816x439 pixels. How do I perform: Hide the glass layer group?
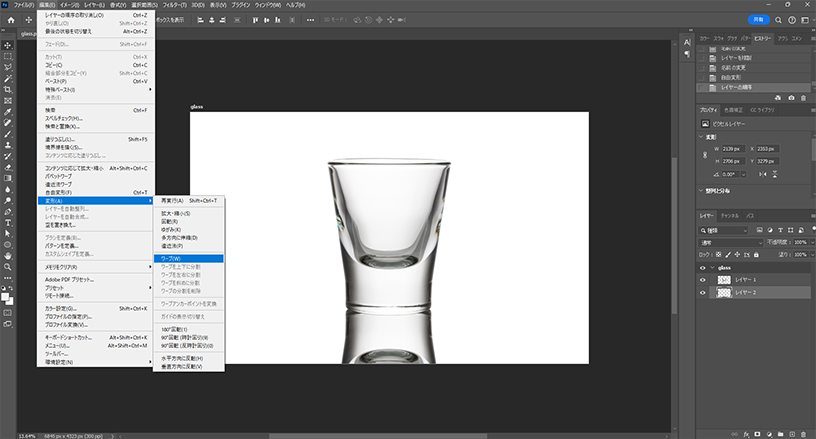tap(703, 268)
